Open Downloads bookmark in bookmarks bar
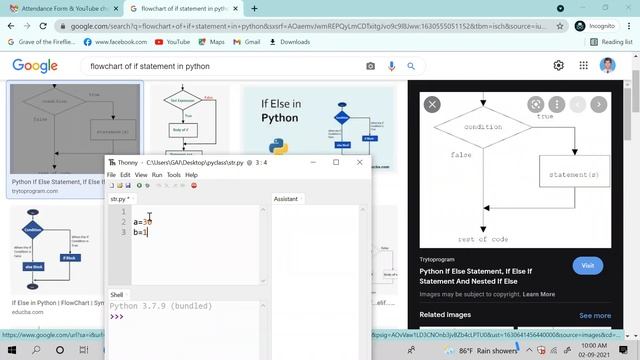The image size is (640, 360). [x=289, y=42]
